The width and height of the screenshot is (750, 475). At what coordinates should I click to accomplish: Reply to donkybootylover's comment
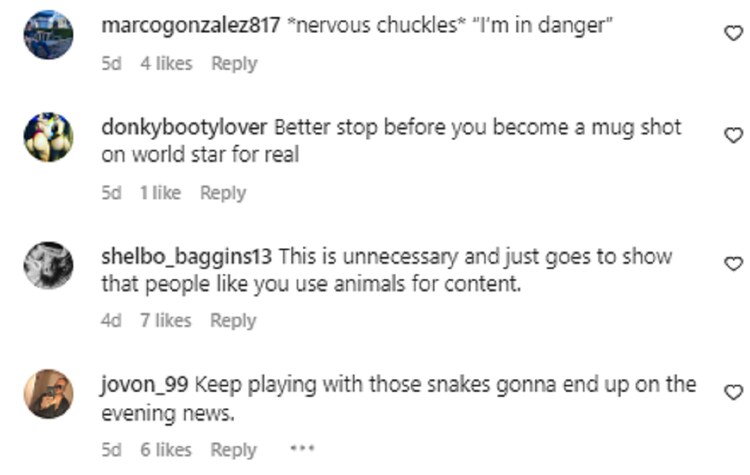click(x=223, y=193)
